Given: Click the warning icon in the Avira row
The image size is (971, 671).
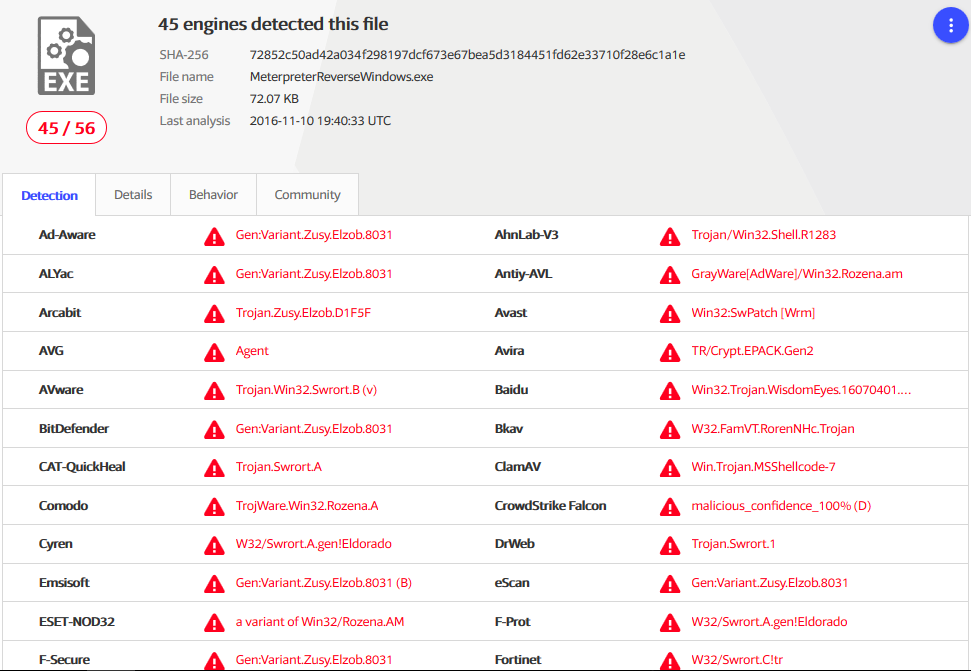Looking at the screenshot, I should (x=670, y=352).
